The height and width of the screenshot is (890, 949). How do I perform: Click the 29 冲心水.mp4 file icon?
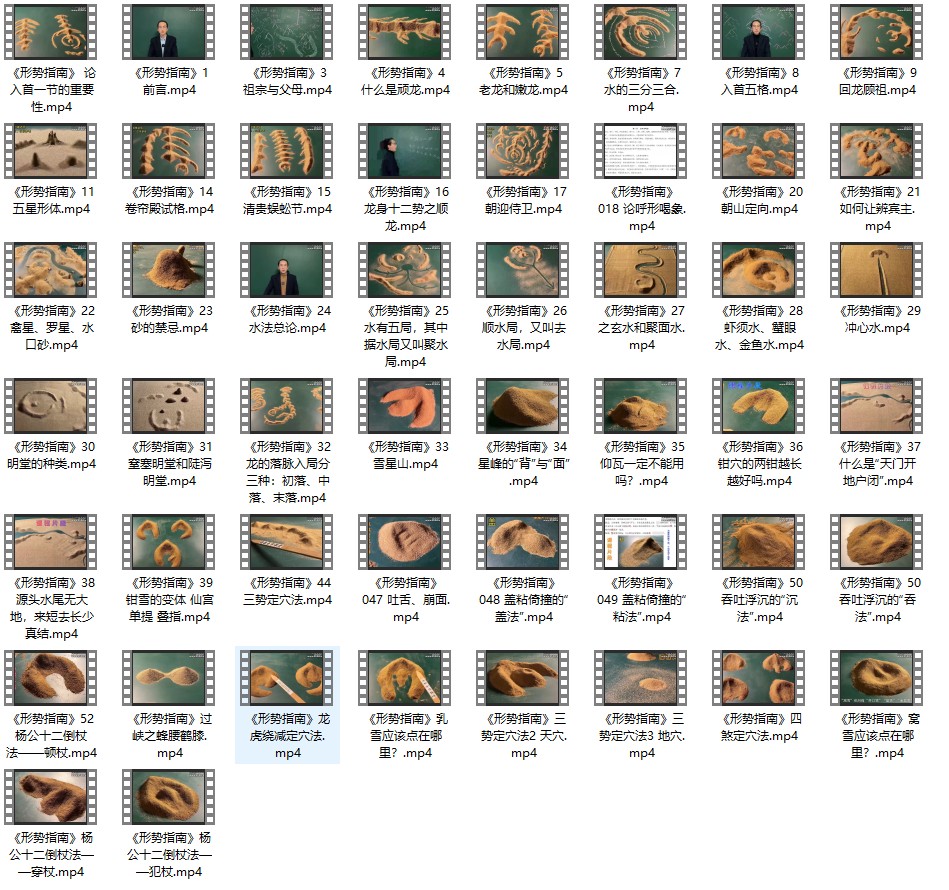[x=878, y=270]
